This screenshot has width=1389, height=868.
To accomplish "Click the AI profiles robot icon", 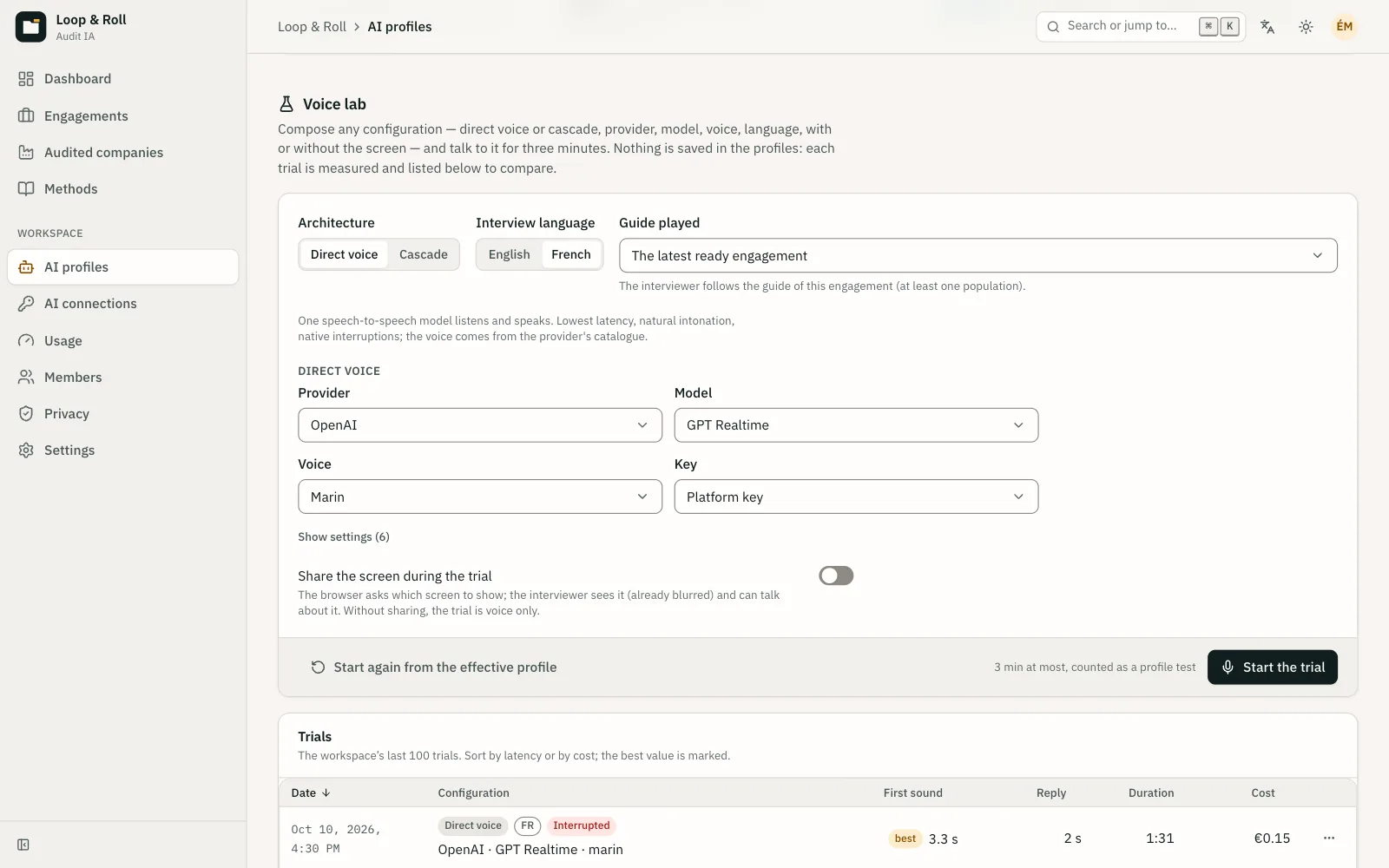I will (26, 267).
